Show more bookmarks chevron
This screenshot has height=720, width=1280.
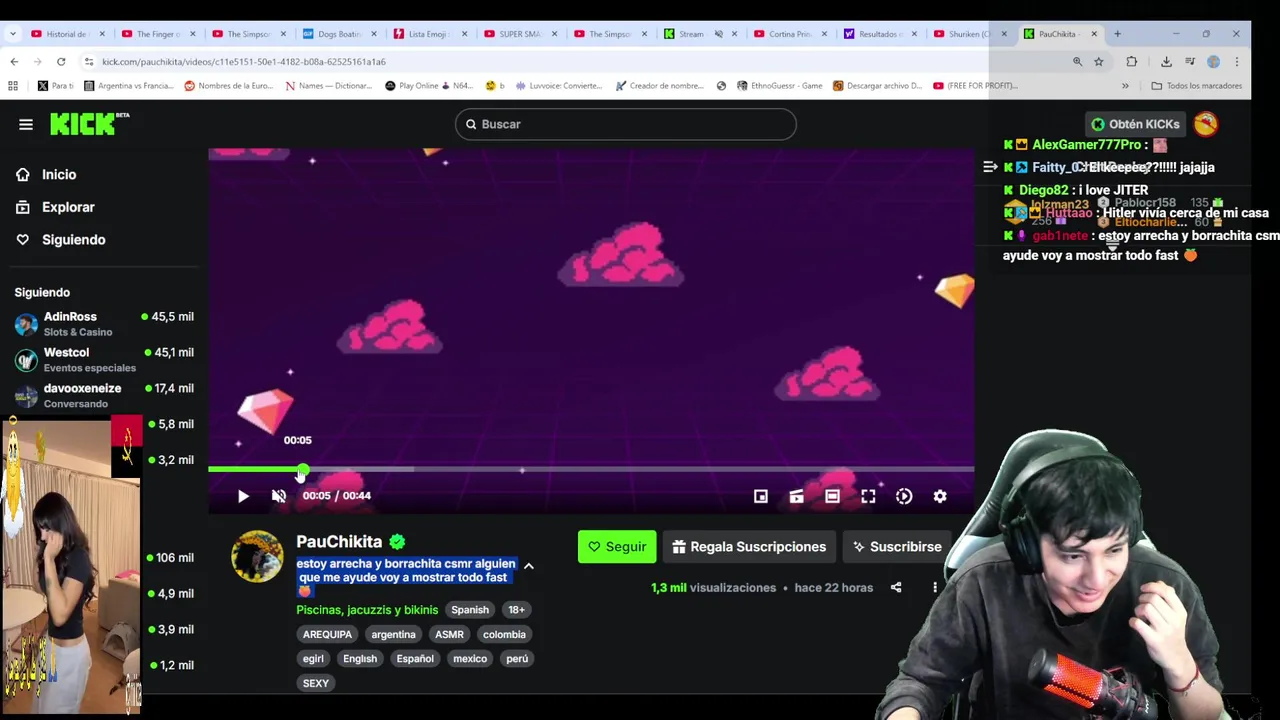1125,86
